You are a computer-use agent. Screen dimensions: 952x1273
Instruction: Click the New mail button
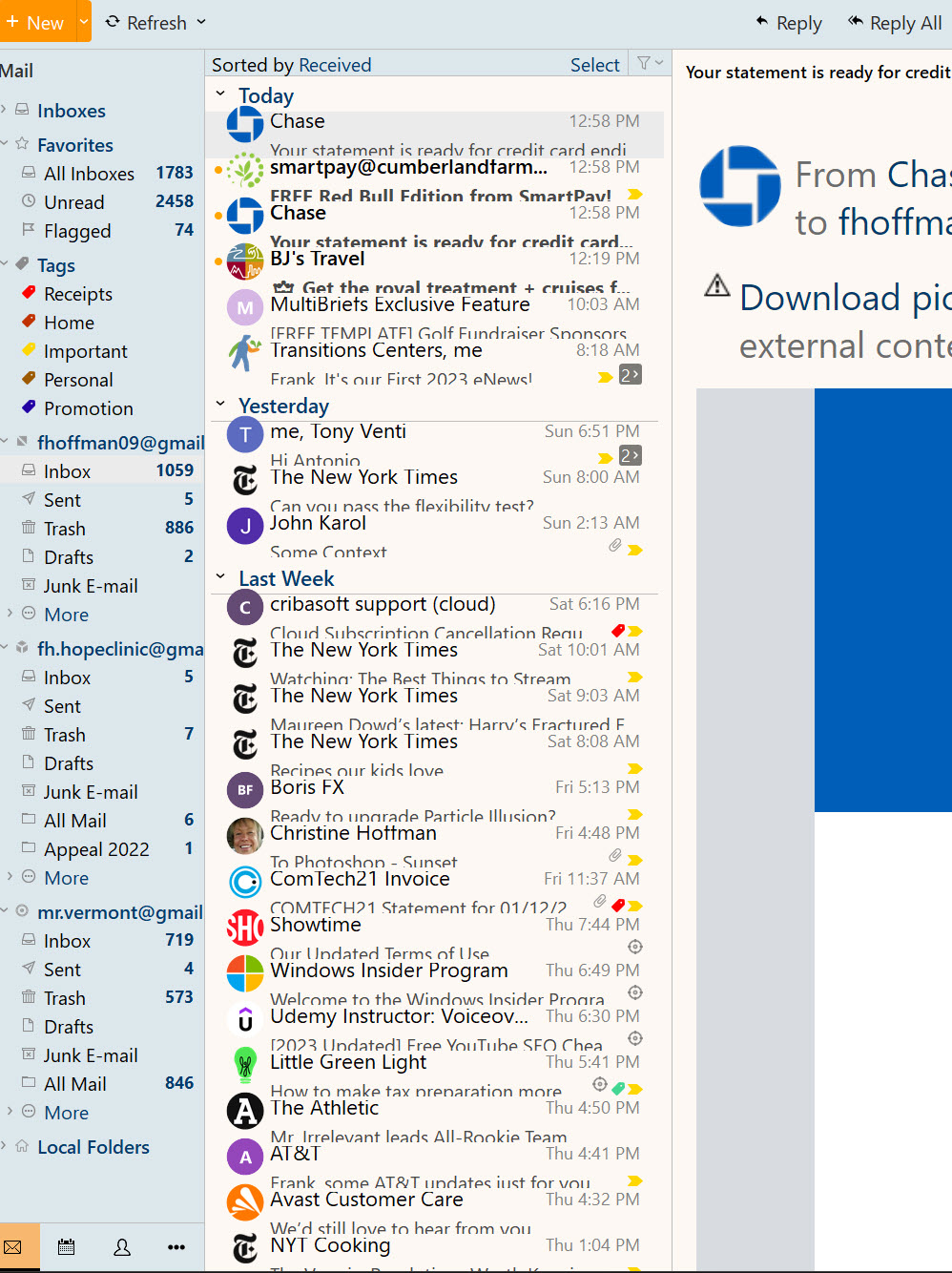point(36,21)
